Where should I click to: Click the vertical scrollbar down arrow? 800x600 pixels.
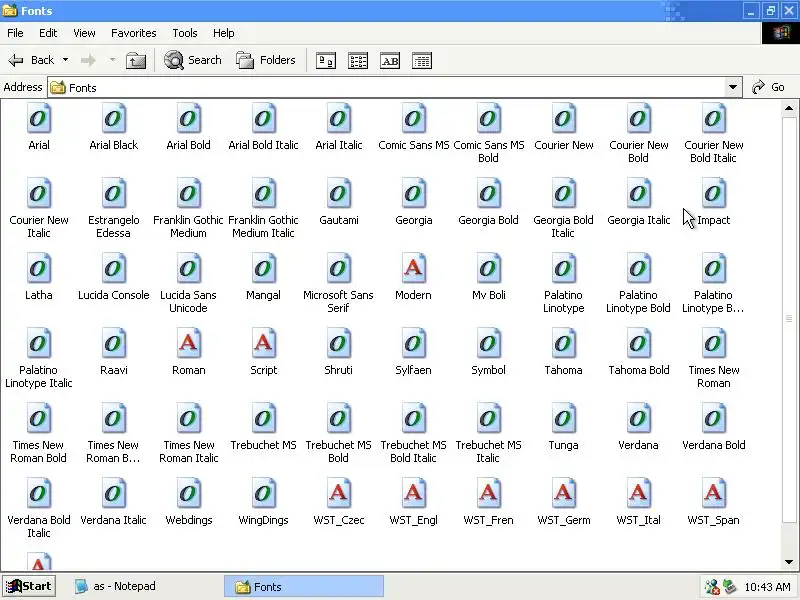coord(789,562)
